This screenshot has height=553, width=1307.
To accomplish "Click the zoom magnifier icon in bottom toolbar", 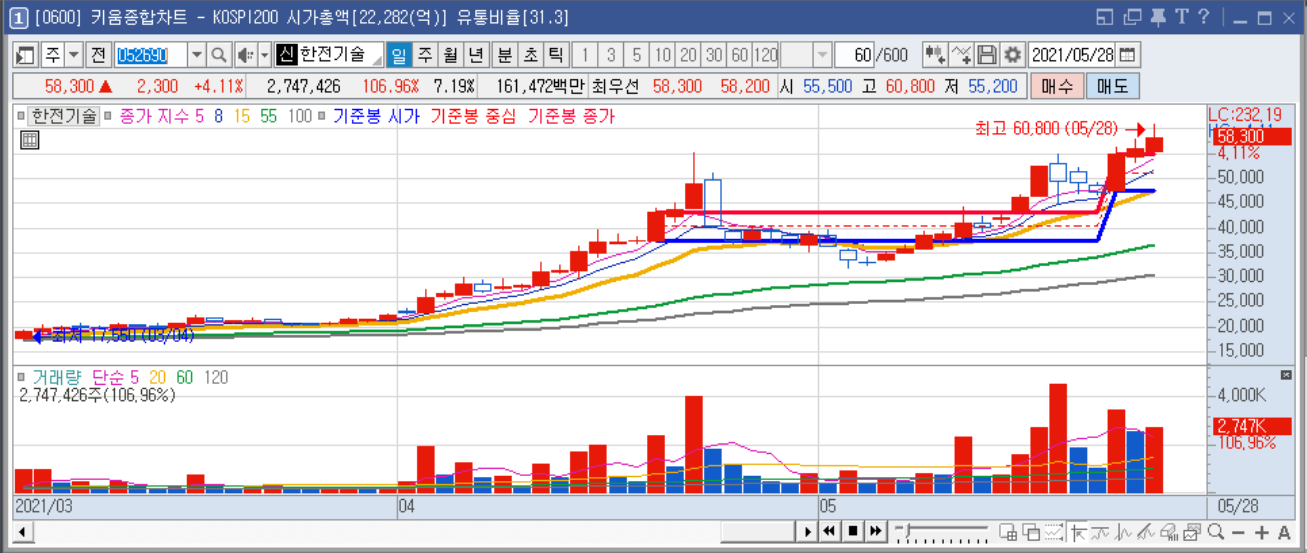I will click(x=1215, y=532).
